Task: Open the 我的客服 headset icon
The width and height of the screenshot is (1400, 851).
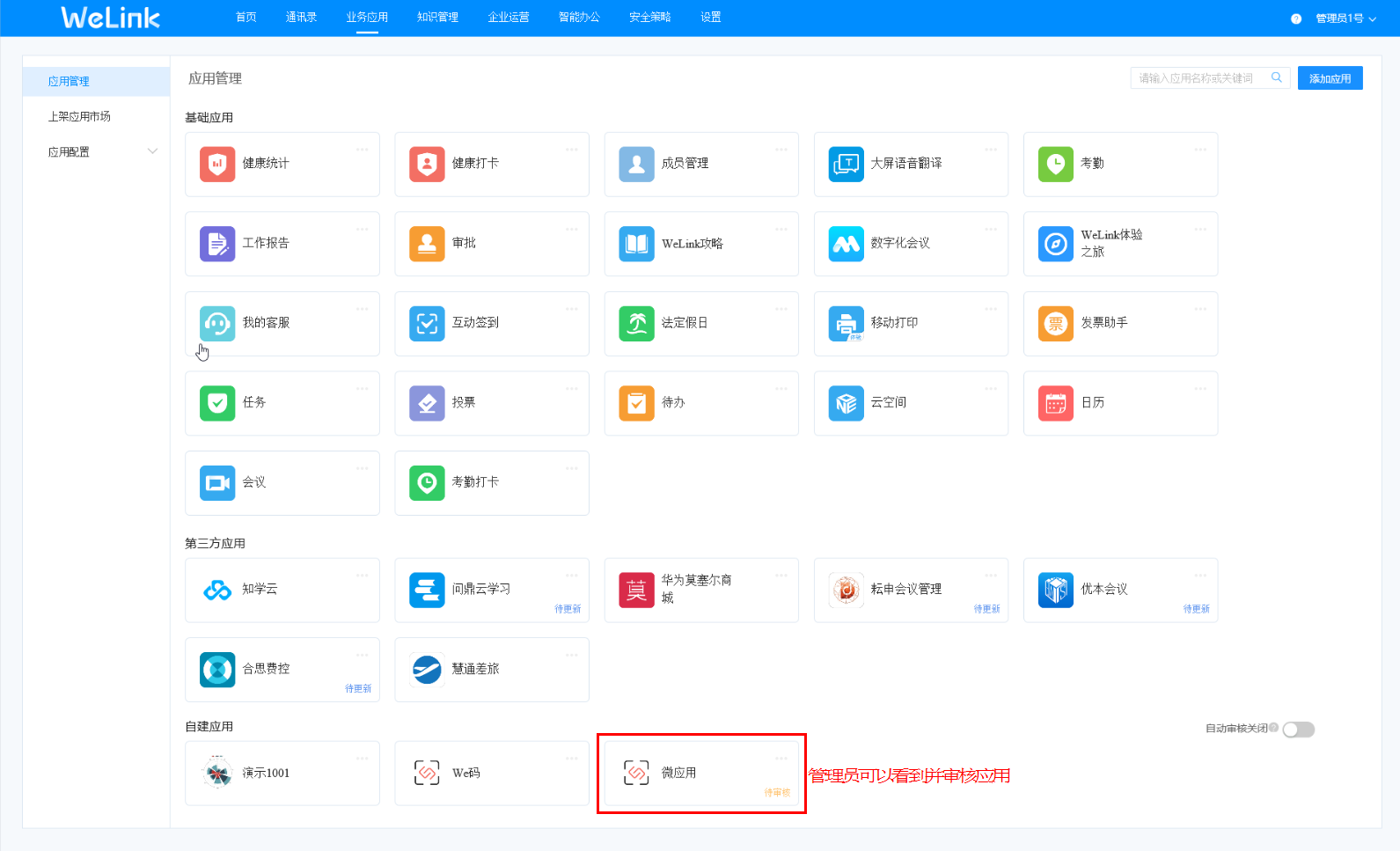Action: tap(217, 324)
